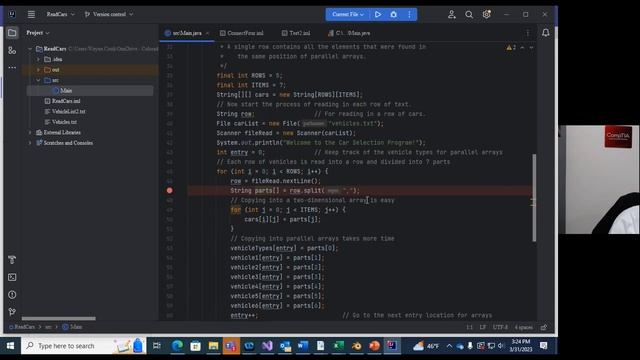Click the LF line separator indicator
This screenshot has width=640, height=360.
(x=483, y=327)
